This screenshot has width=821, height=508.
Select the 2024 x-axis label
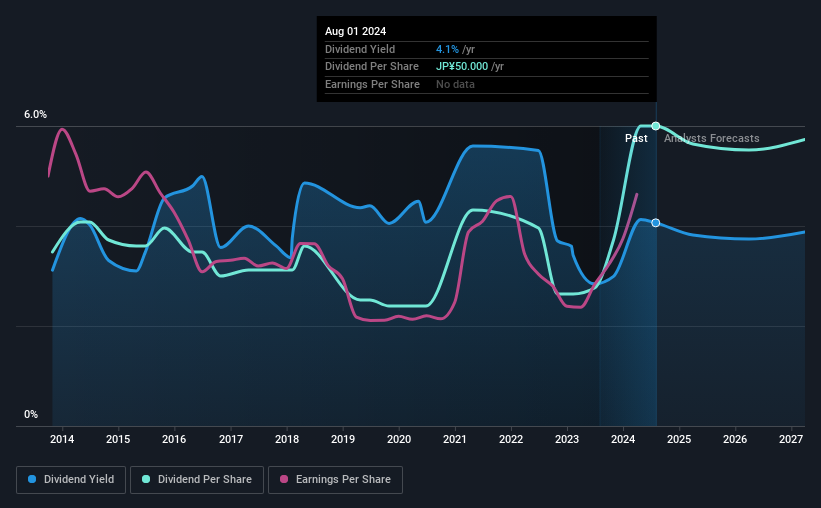coord(623,439)
